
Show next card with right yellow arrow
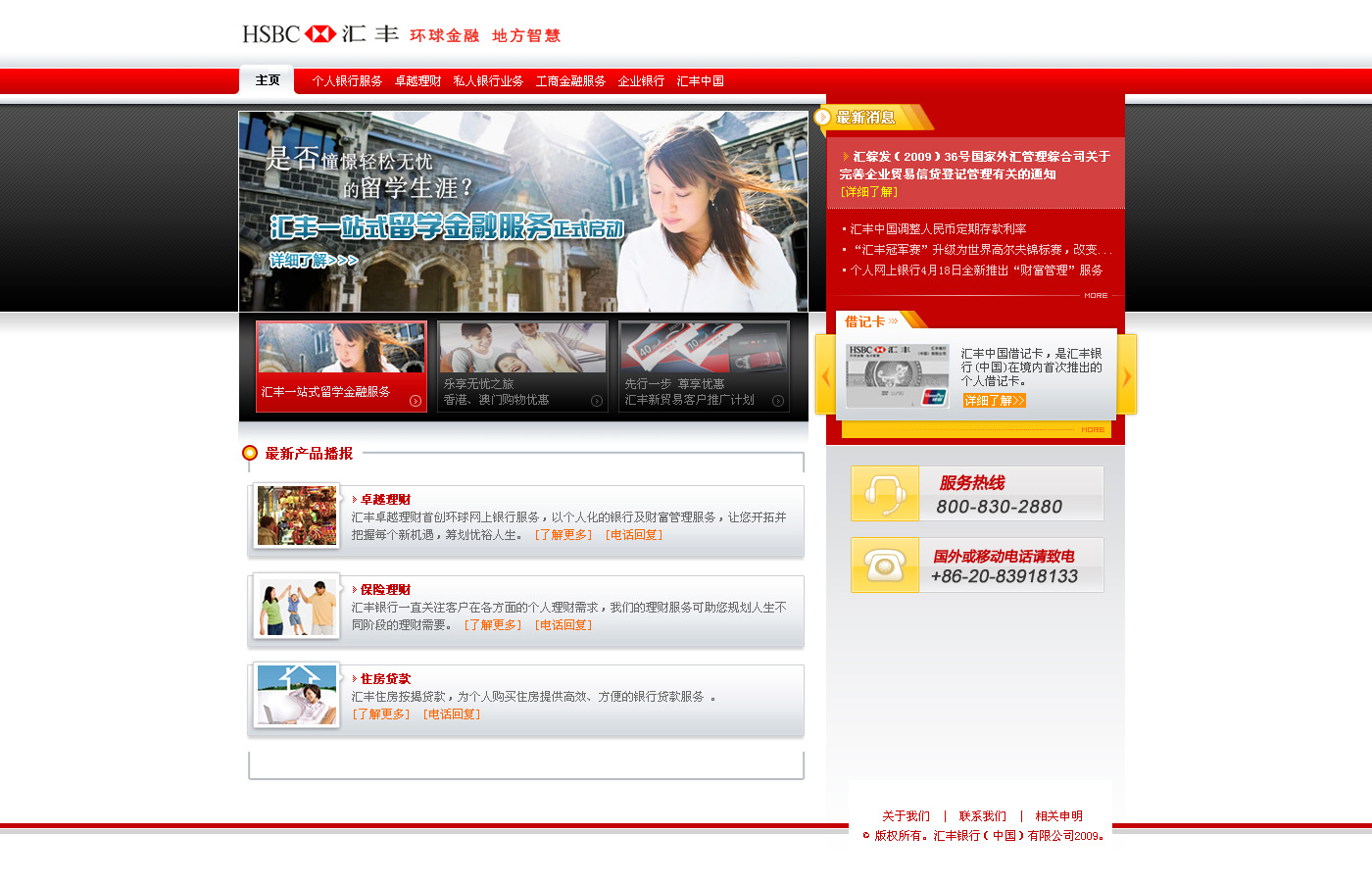[x=1127, y=375]
